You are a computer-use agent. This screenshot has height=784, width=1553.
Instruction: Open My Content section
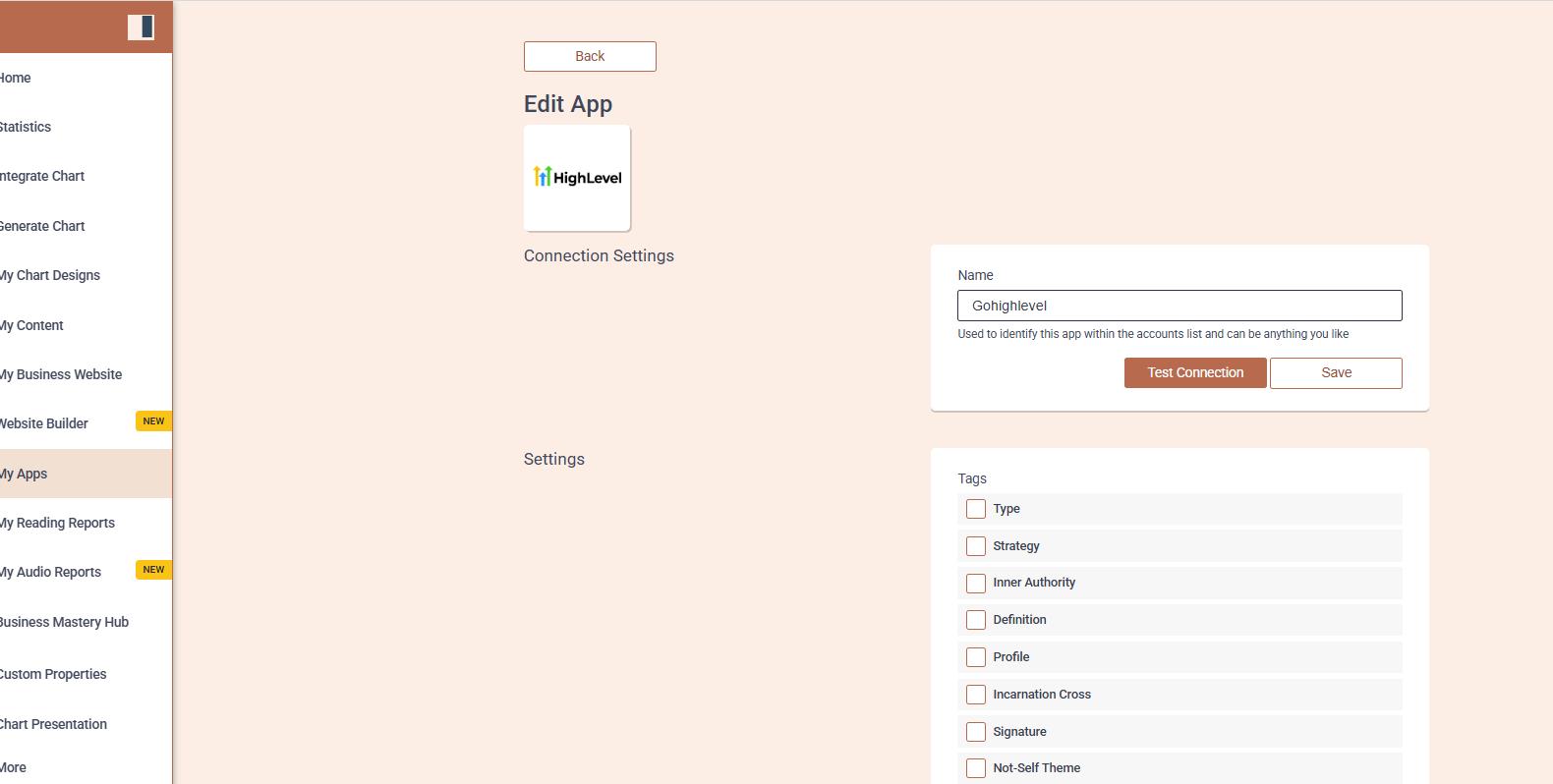[x=31, y=325]
